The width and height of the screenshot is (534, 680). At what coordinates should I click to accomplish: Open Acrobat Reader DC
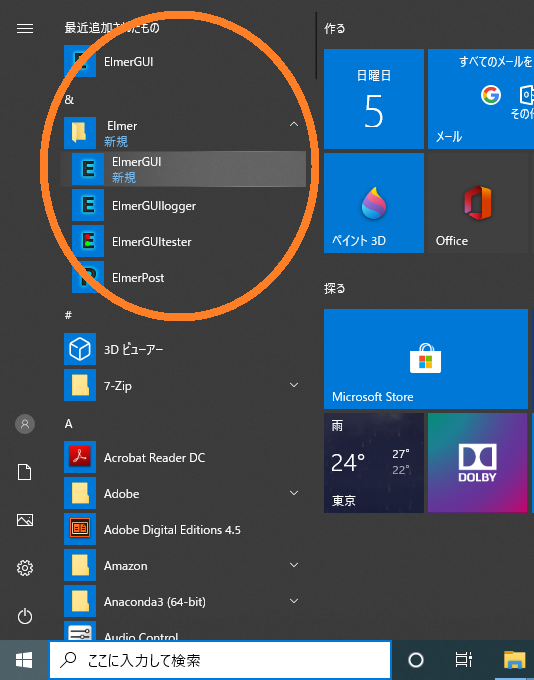184,457
